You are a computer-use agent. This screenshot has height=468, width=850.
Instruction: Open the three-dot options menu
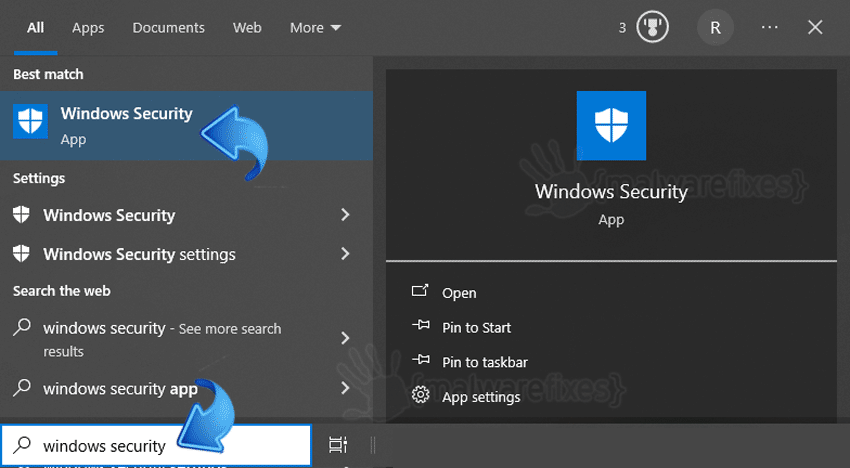point(769,27)
